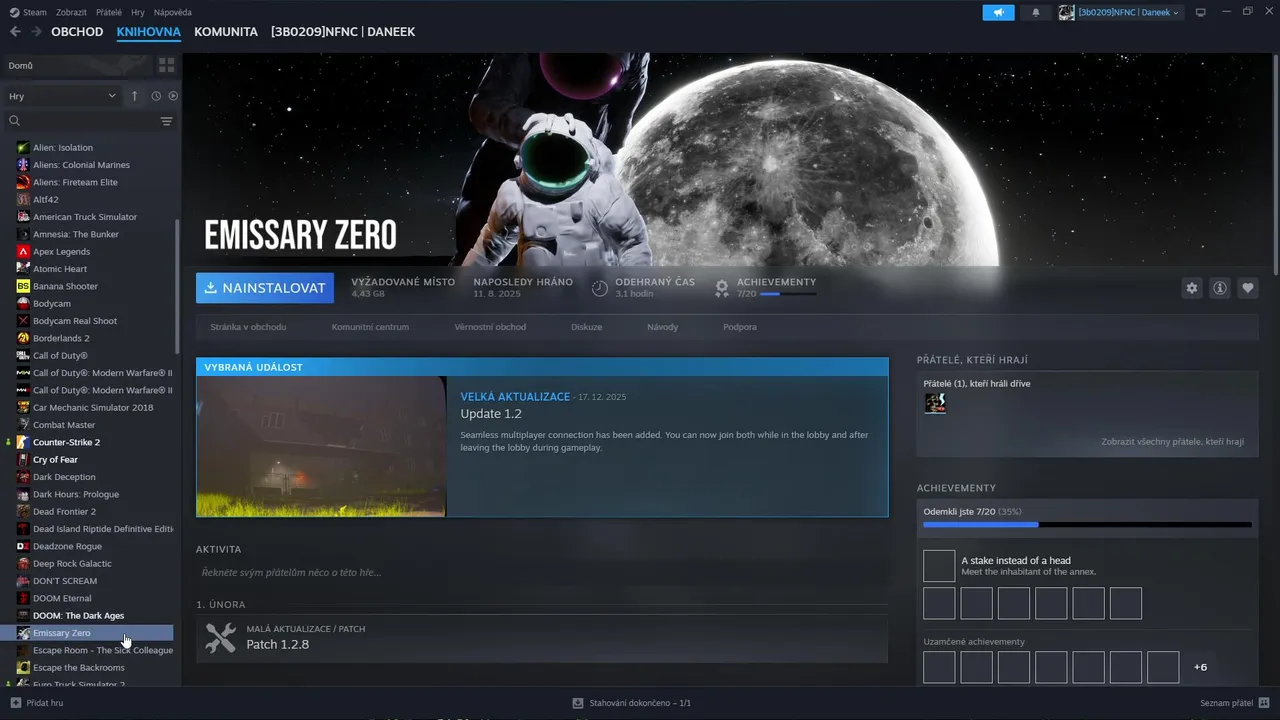Open the Nápověda menu

point(172,12)
